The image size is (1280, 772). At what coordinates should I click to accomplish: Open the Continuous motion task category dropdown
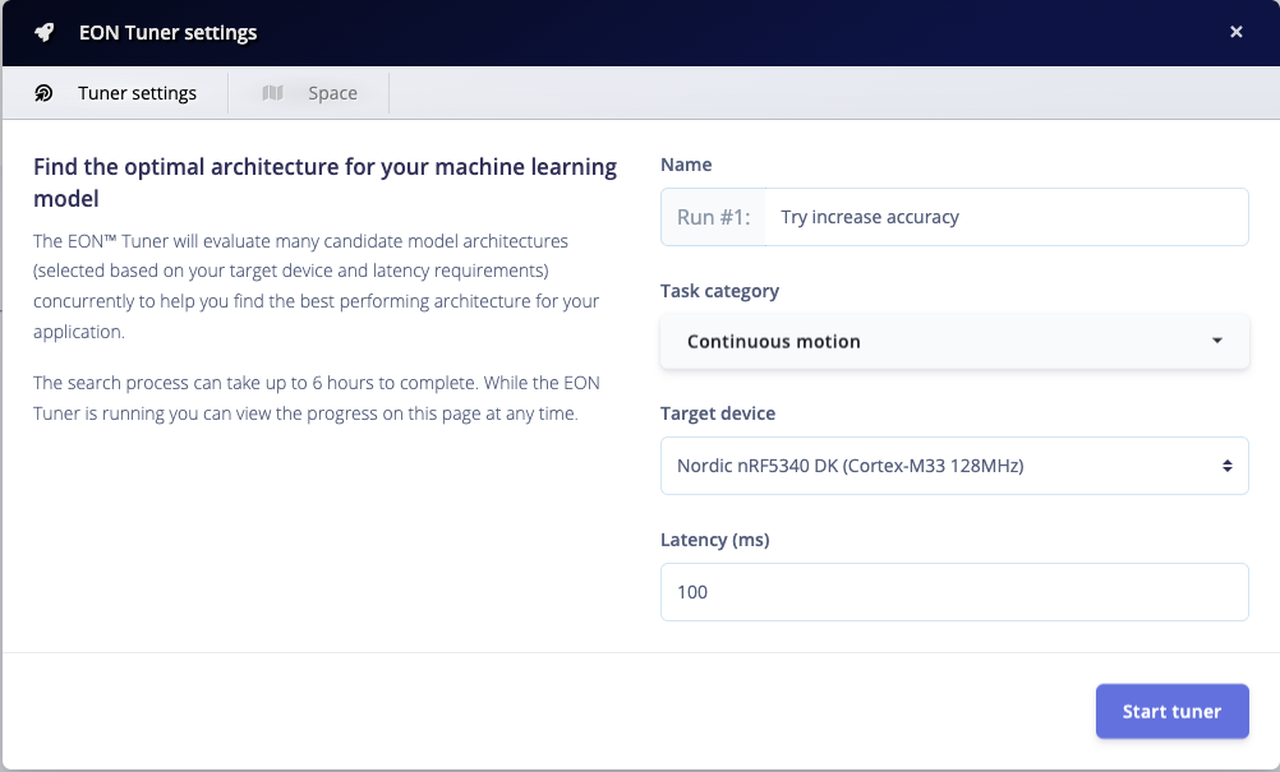[954, 341]
